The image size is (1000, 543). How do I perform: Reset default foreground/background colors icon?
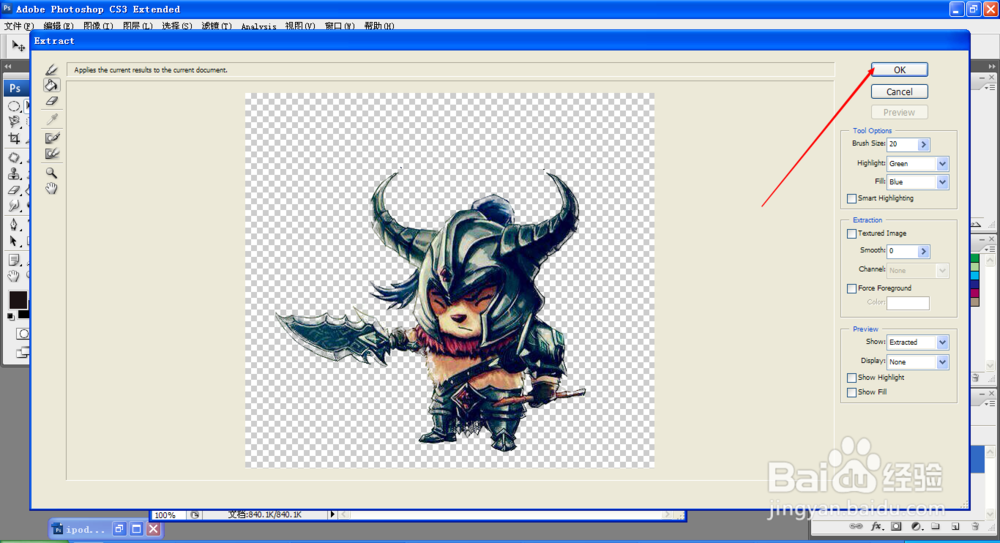click(11, 316)
